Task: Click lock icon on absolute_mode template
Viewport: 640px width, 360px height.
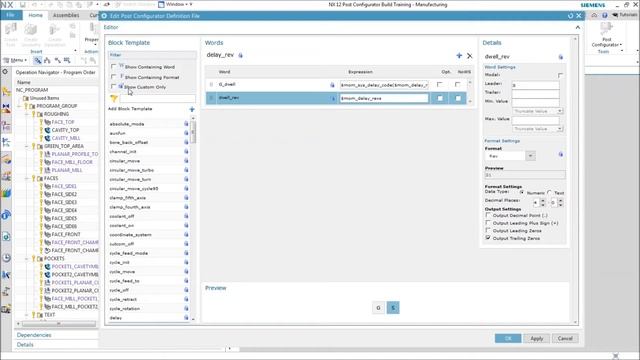Action: point(186,124)
